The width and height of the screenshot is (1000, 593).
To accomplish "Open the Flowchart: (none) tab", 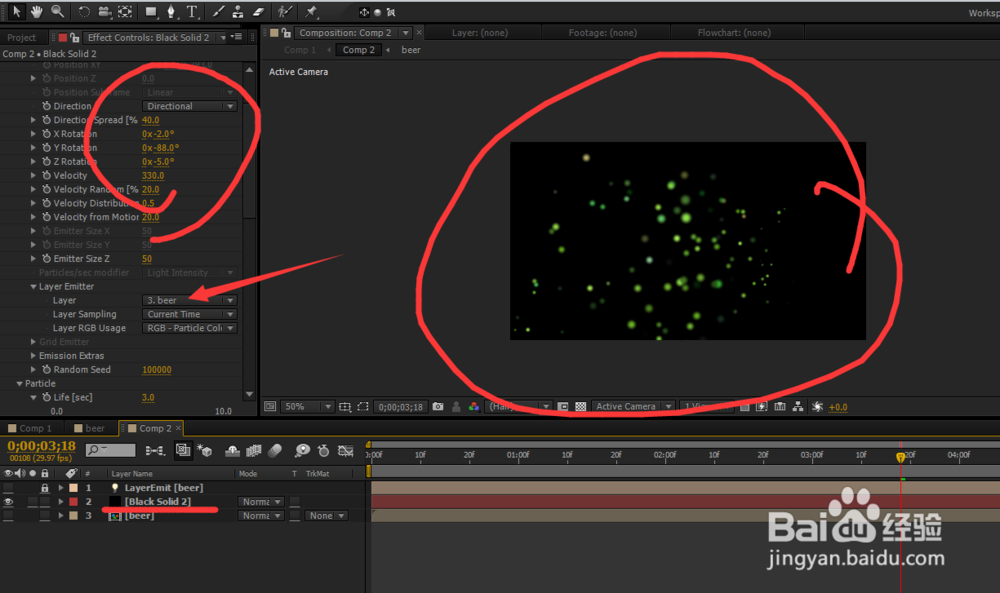I will (734, 33).
